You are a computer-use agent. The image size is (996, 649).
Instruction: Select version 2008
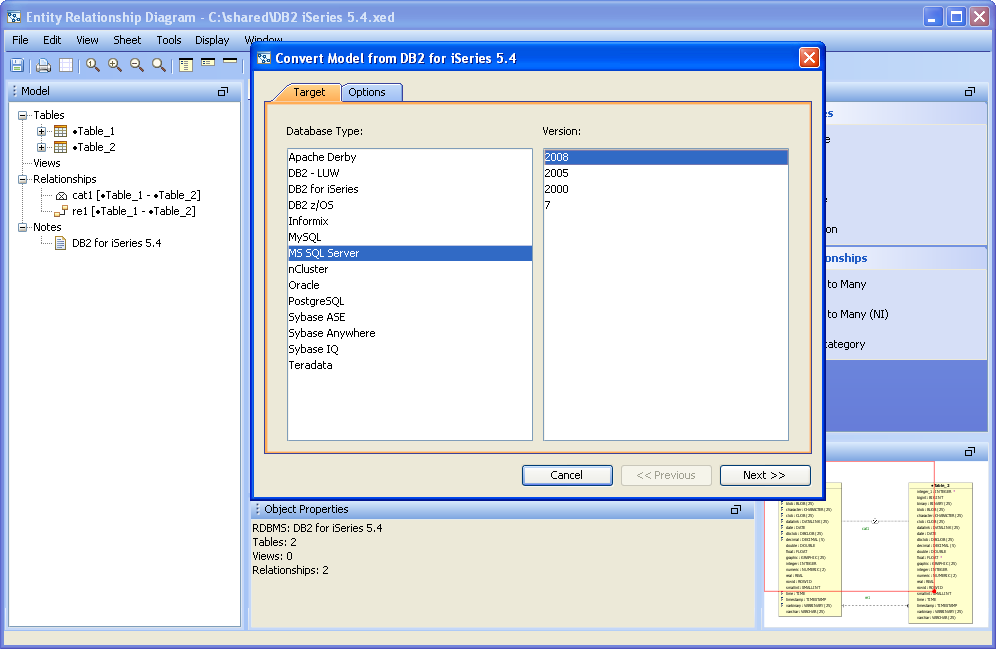[x=666, y=157]
